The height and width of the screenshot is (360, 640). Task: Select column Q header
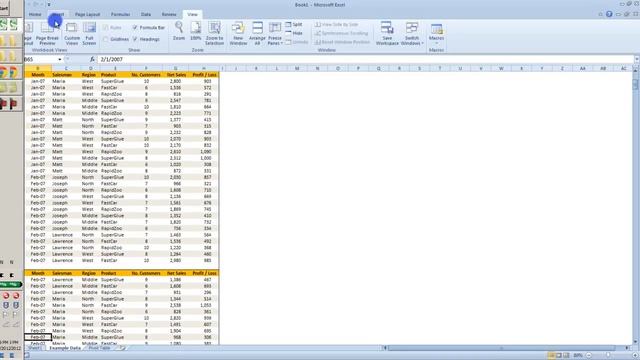378,69
